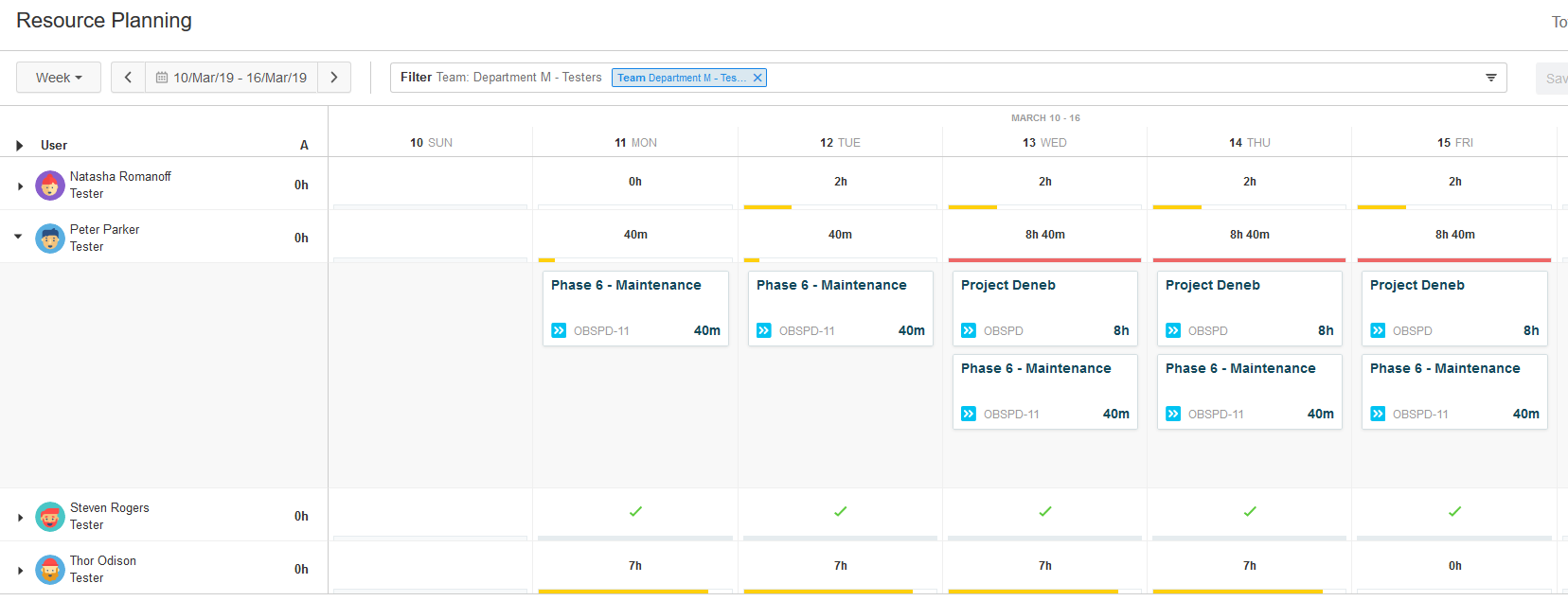Viewport: 1568px width, 601px height.
Task: Click Steven Rogers' avatar
Action: click(x=50, y=517)
